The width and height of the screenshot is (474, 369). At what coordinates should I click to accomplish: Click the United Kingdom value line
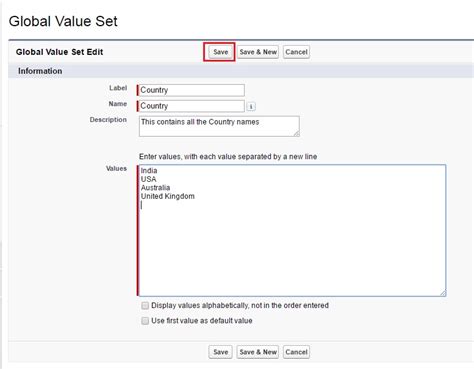(168, 196)
